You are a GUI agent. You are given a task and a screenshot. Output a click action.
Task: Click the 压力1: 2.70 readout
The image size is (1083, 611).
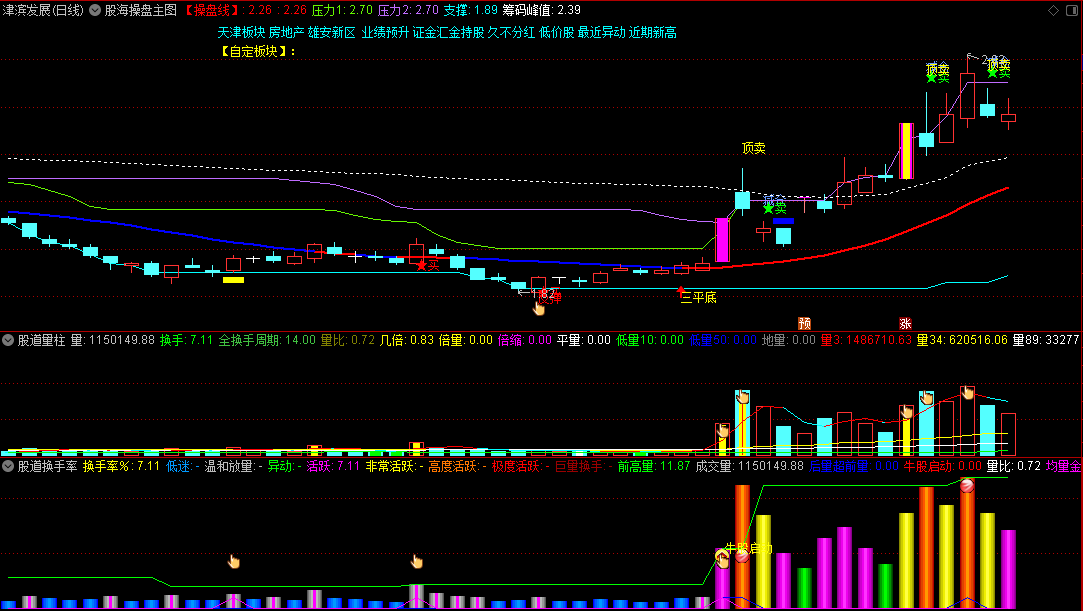[x=342, y=10]
